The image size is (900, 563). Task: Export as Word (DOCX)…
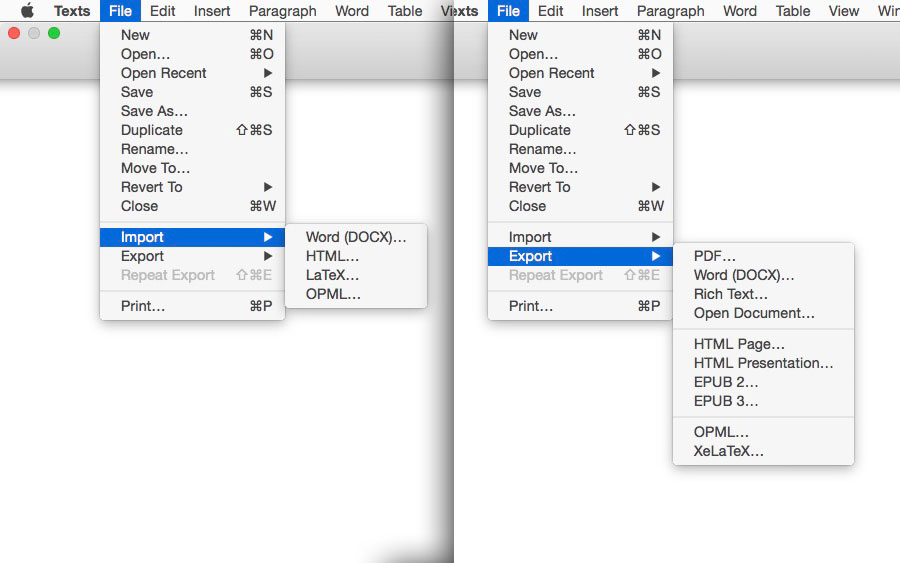click(x=763, y=275)
